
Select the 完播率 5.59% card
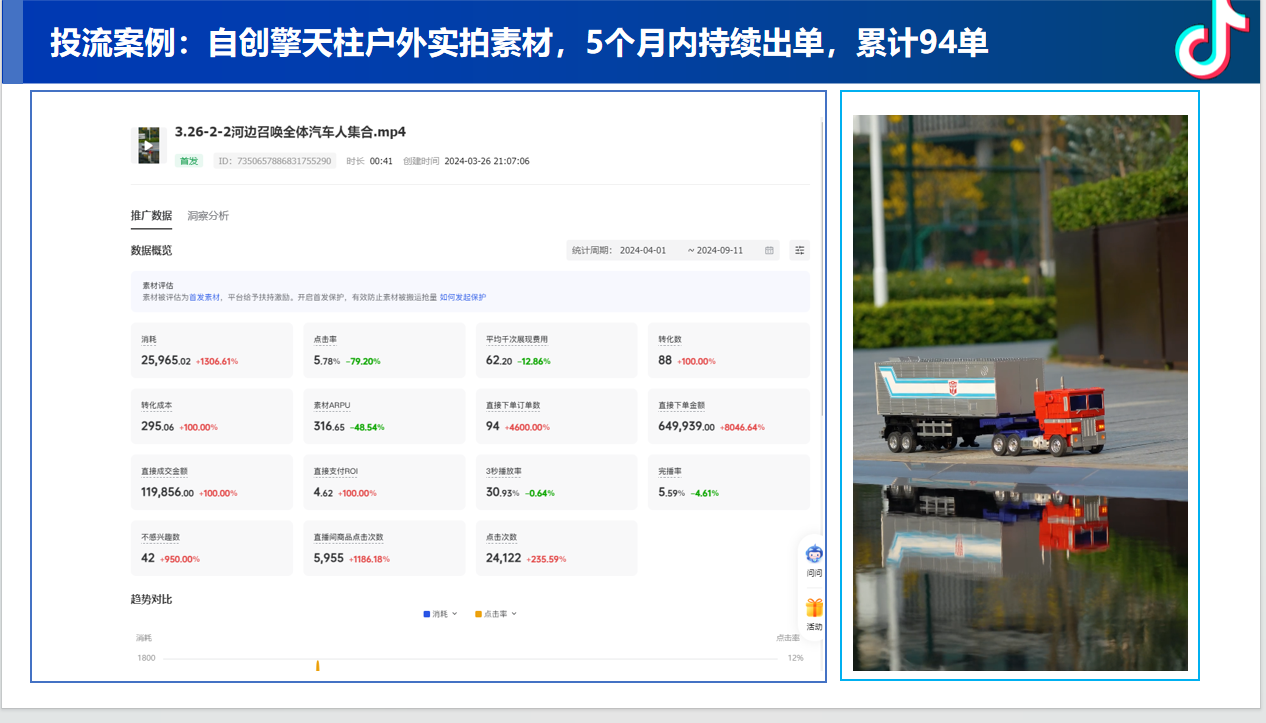click(x=729, y=482)
